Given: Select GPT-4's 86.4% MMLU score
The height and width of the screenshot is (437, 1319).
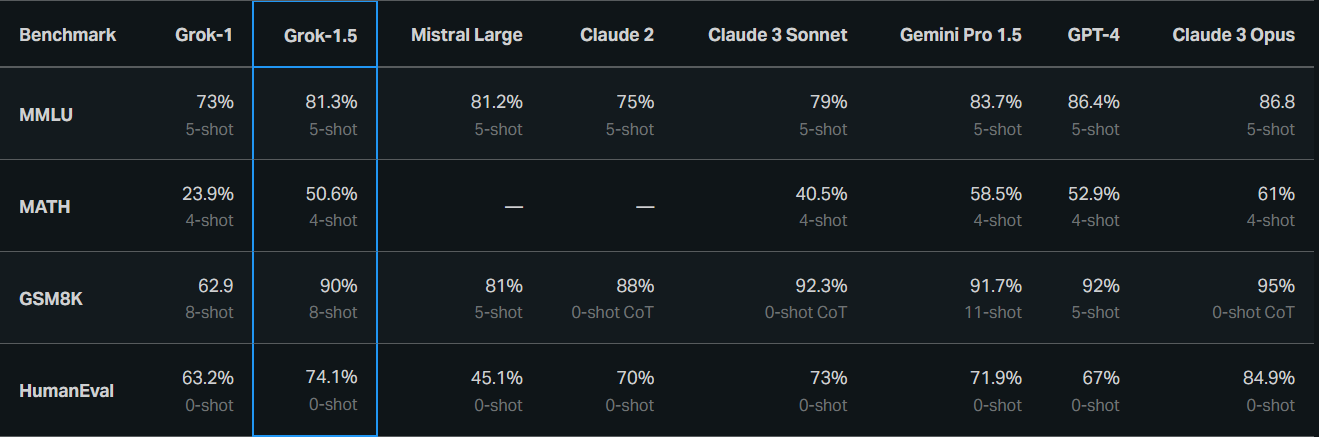Looking at the screenshot, I should (x=1093, y=102).
